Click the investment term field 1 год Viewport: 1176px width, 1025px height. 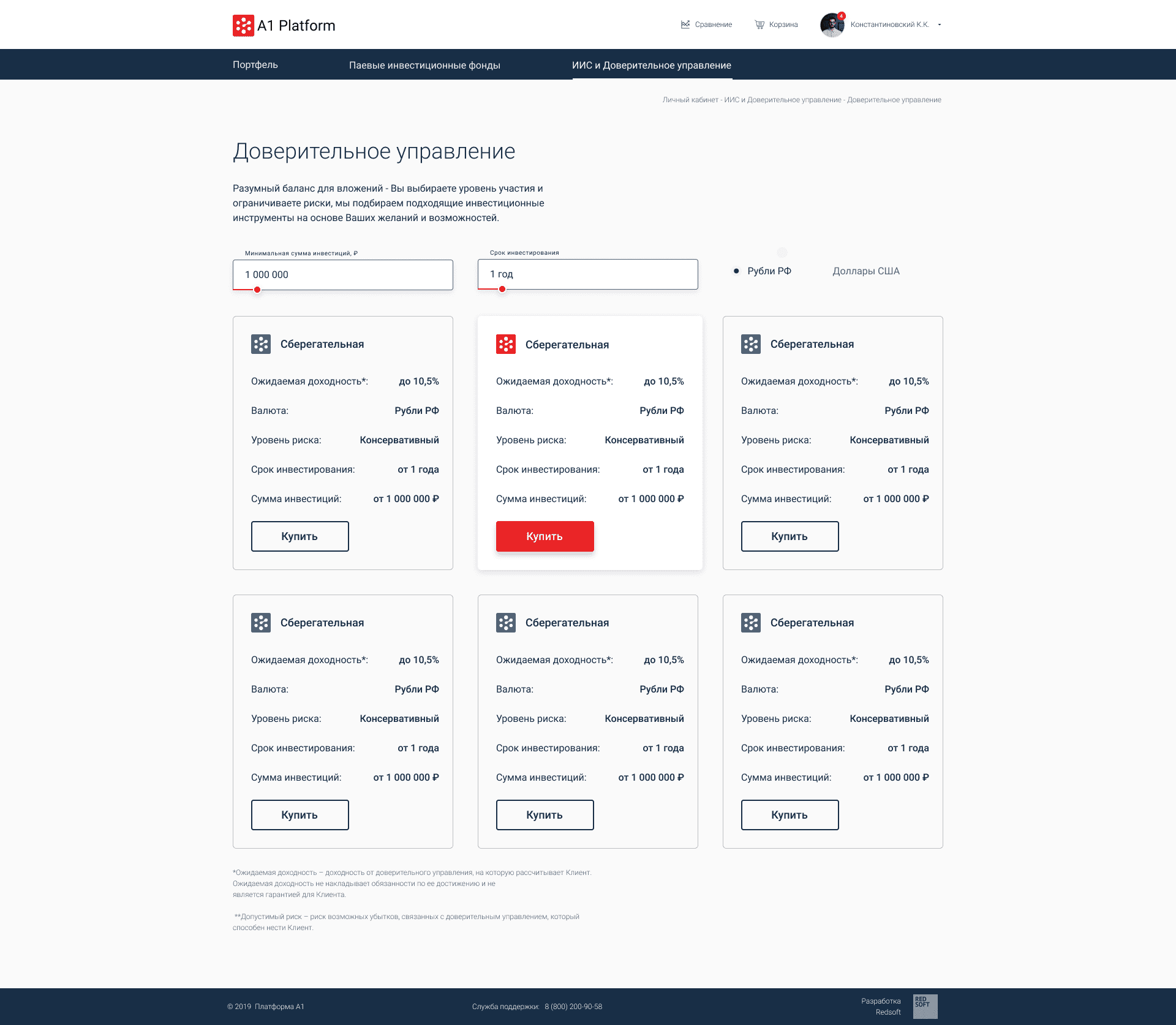pos(588,274)
